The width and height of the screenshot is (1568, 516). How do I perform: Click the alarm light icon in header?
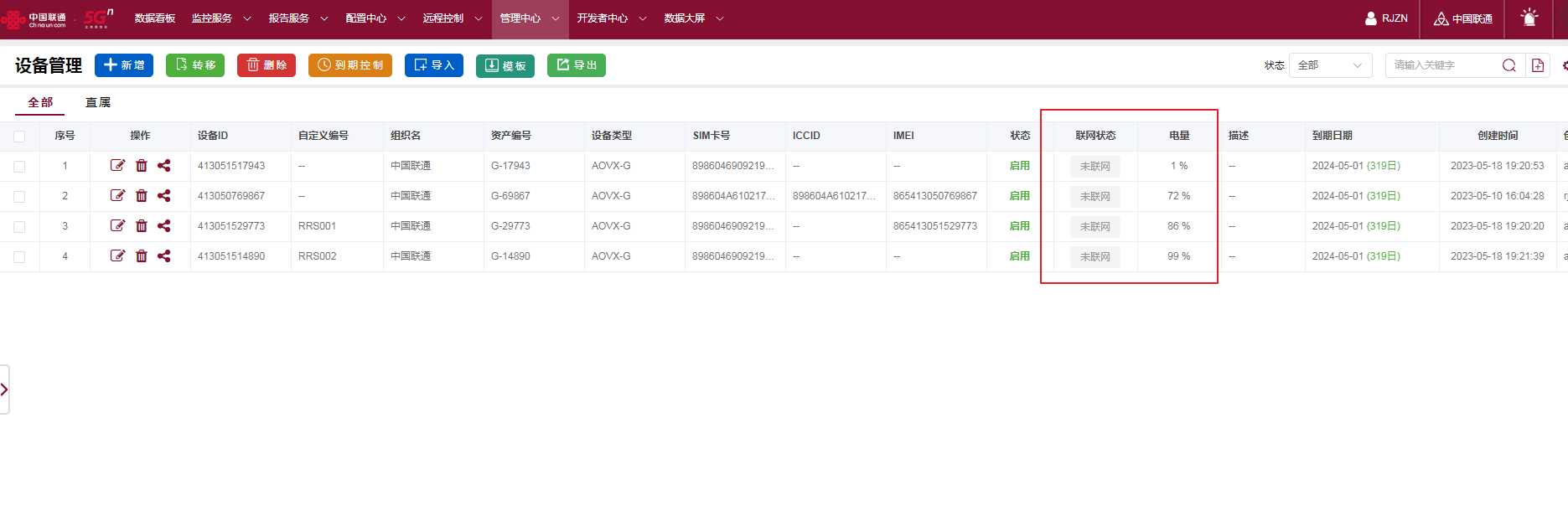(x=1529, y=18)
